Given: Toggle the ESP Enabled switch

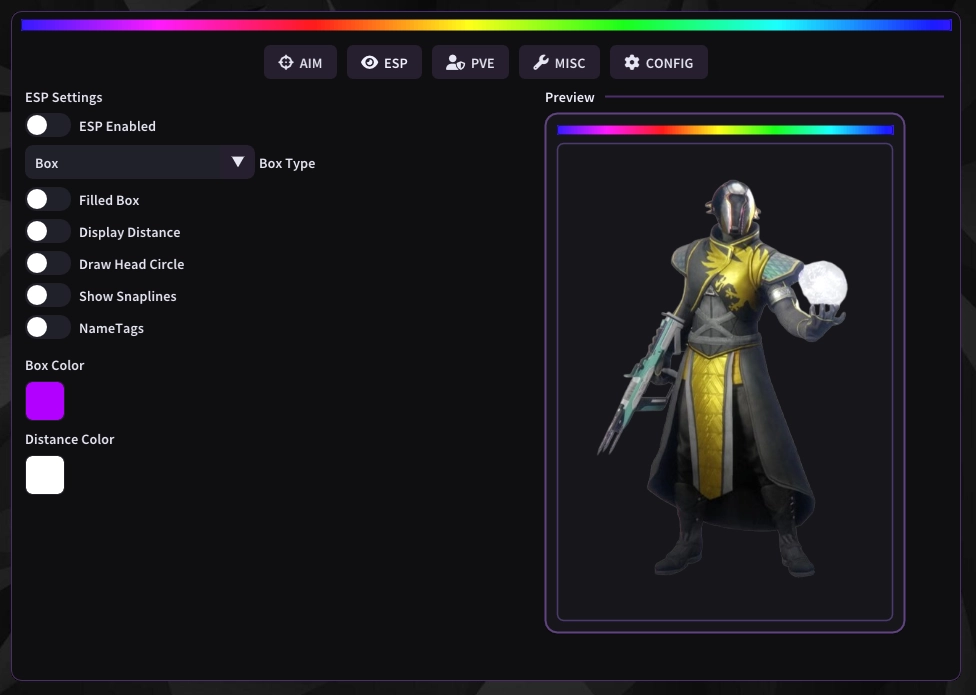Looking at the screenshot, I should coord(47,125).
